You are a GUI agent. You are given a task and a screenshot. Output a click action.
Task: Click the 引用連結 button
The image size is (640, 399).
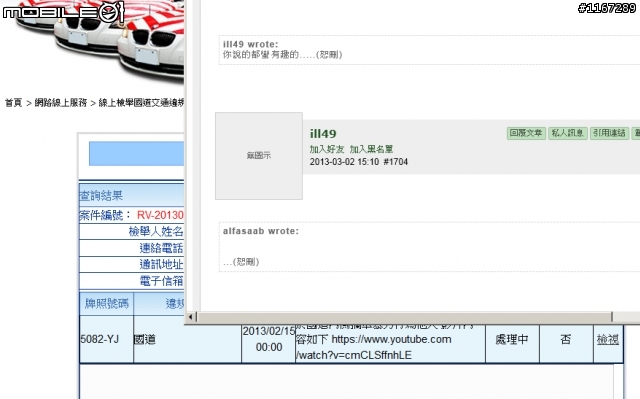pyautogui.click(x=609, y=133)
